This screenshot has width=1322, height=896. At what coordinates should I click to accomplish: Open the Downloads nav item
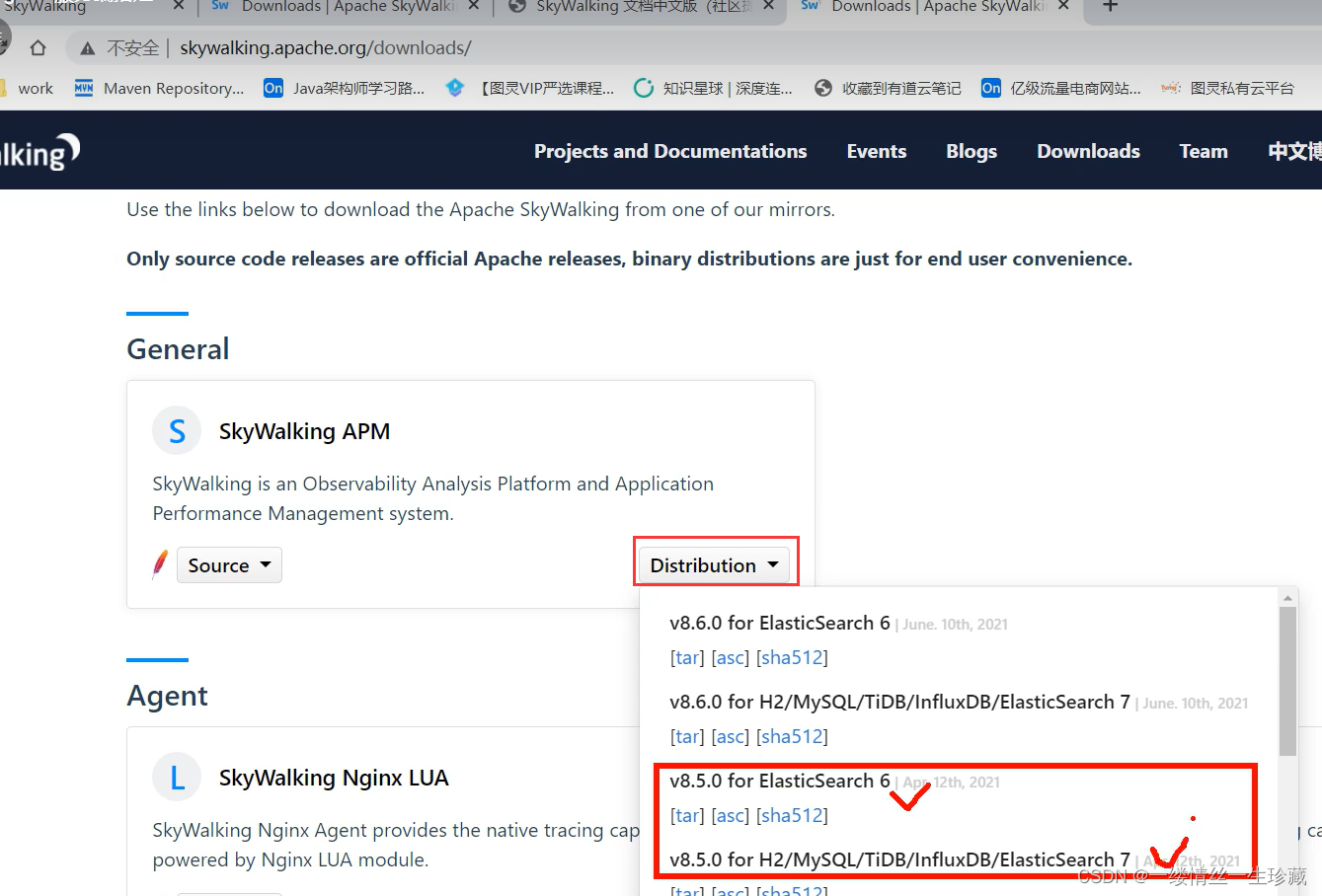(1088, 151)
